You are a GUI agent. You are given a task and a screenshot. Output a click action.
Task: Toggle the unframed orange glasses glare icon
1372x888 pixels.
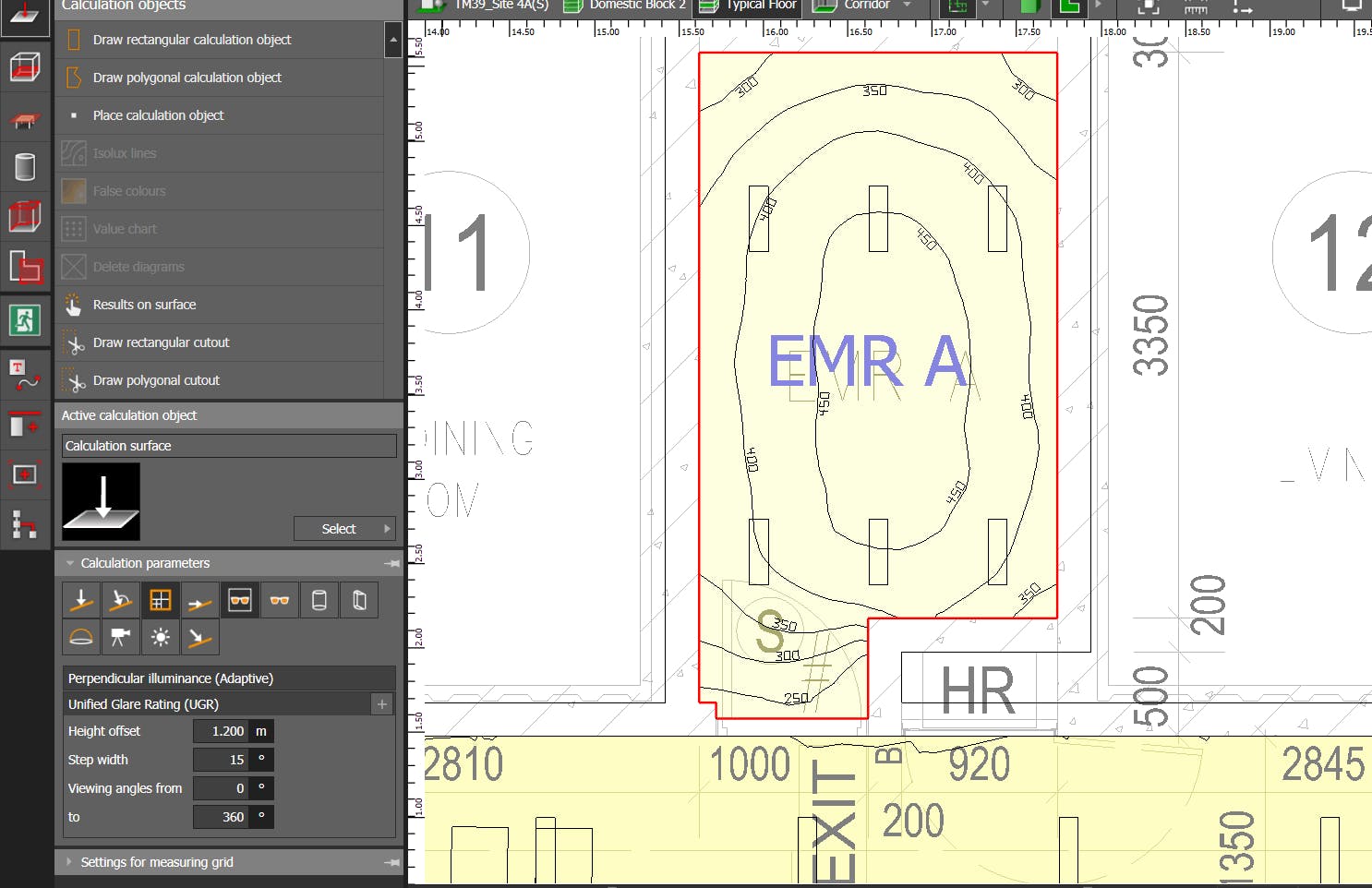click(x=279, y=601)
